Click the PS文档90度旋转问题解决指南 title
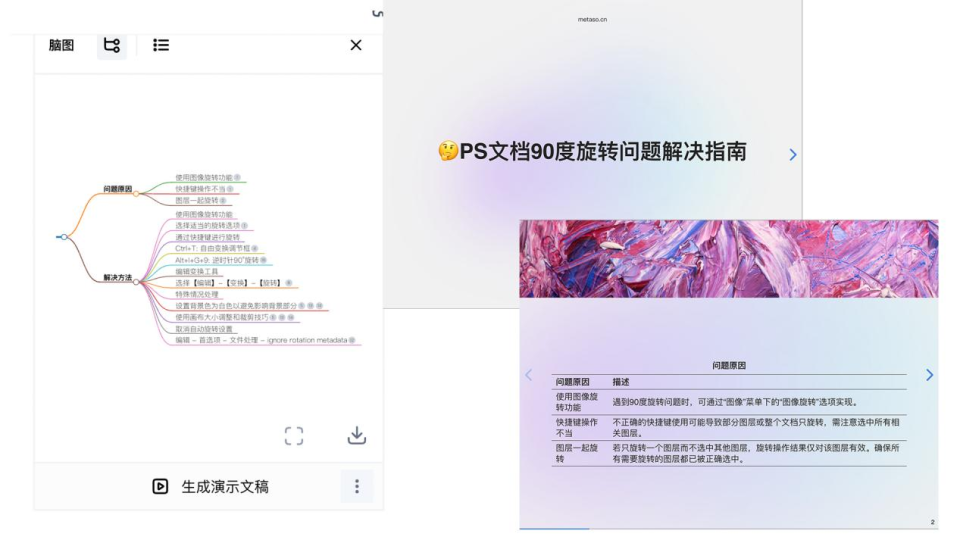The width and height of the screenshot is (960, 540). click(603, 151)
